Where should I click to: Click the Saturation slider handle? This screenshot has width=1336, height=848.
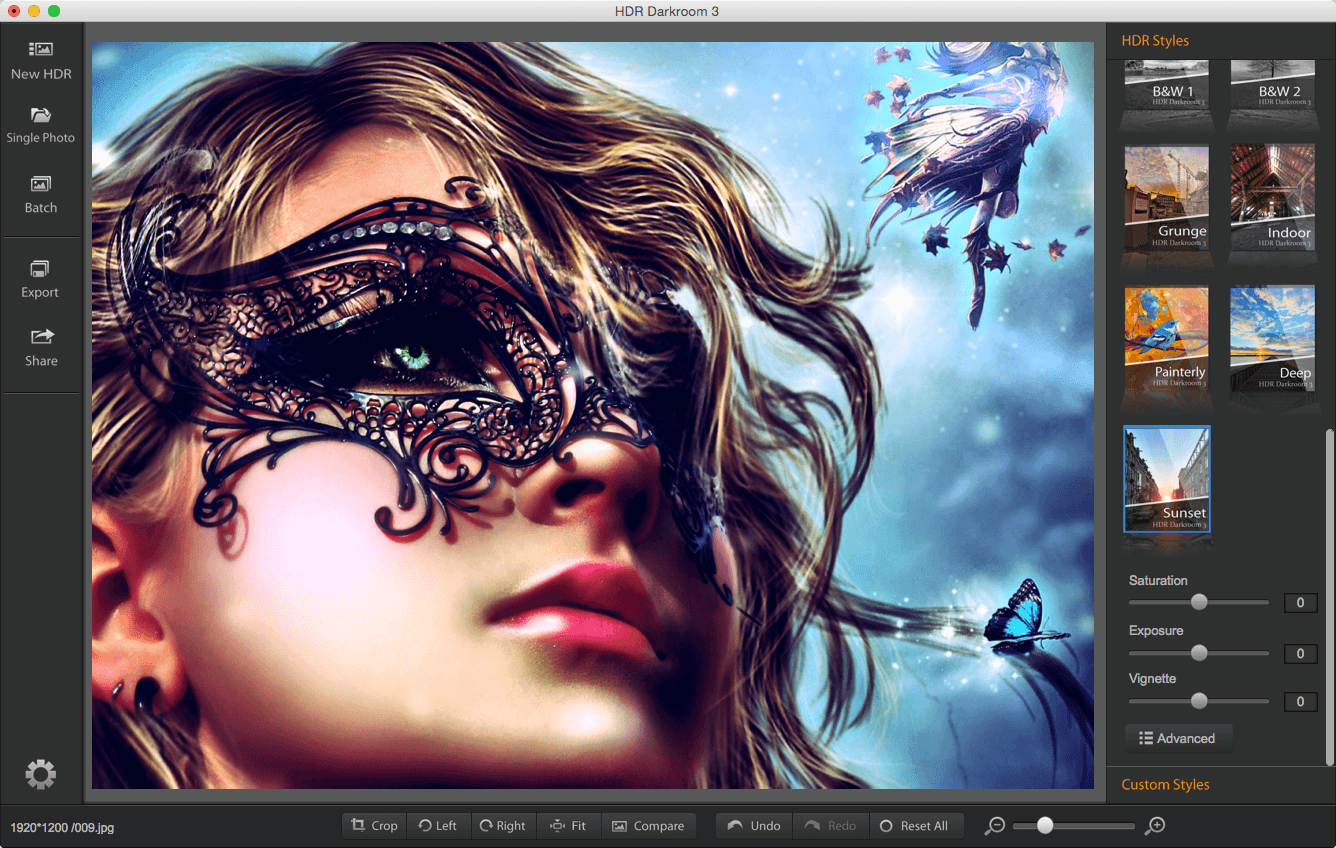1199,602
